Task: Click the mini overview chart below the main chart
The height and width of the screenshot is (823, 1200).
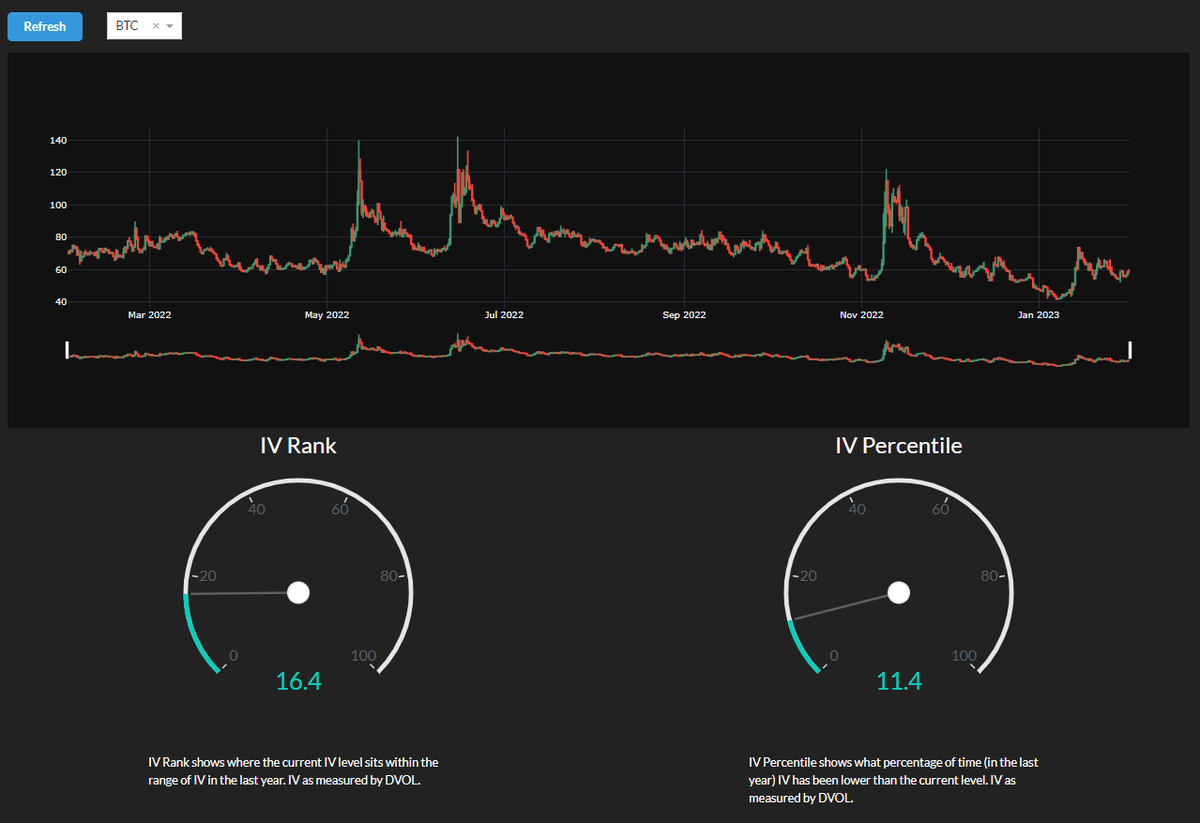Action: 600,352
